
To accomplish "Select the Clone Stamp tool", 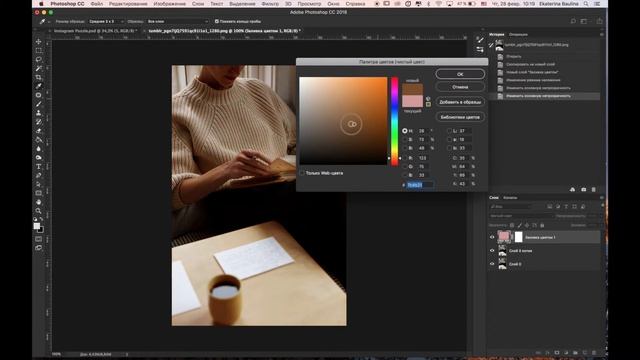I will tap(38, 113).
